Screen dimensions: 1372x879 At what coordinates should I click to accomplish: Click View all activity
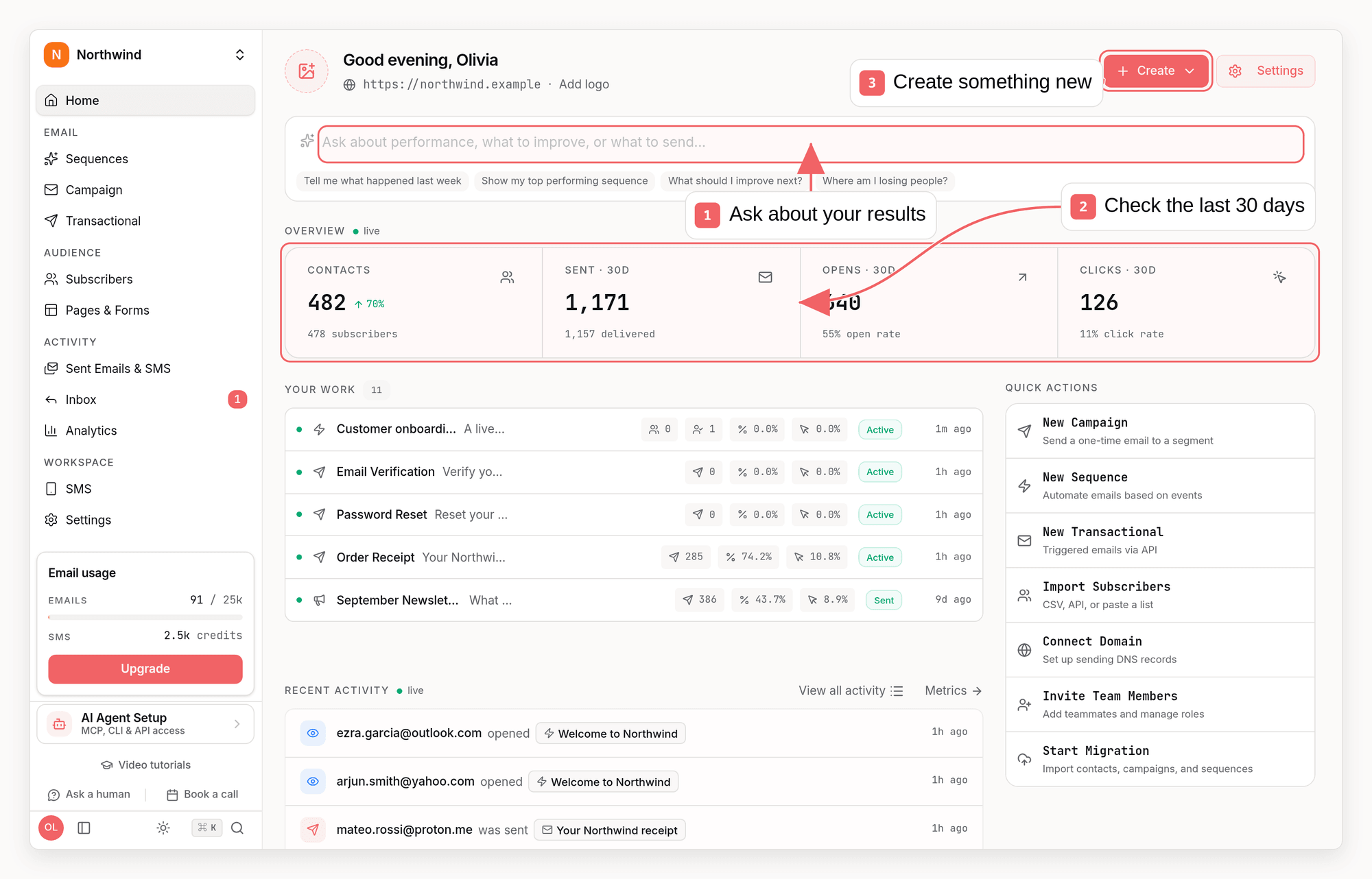[851, 690]
